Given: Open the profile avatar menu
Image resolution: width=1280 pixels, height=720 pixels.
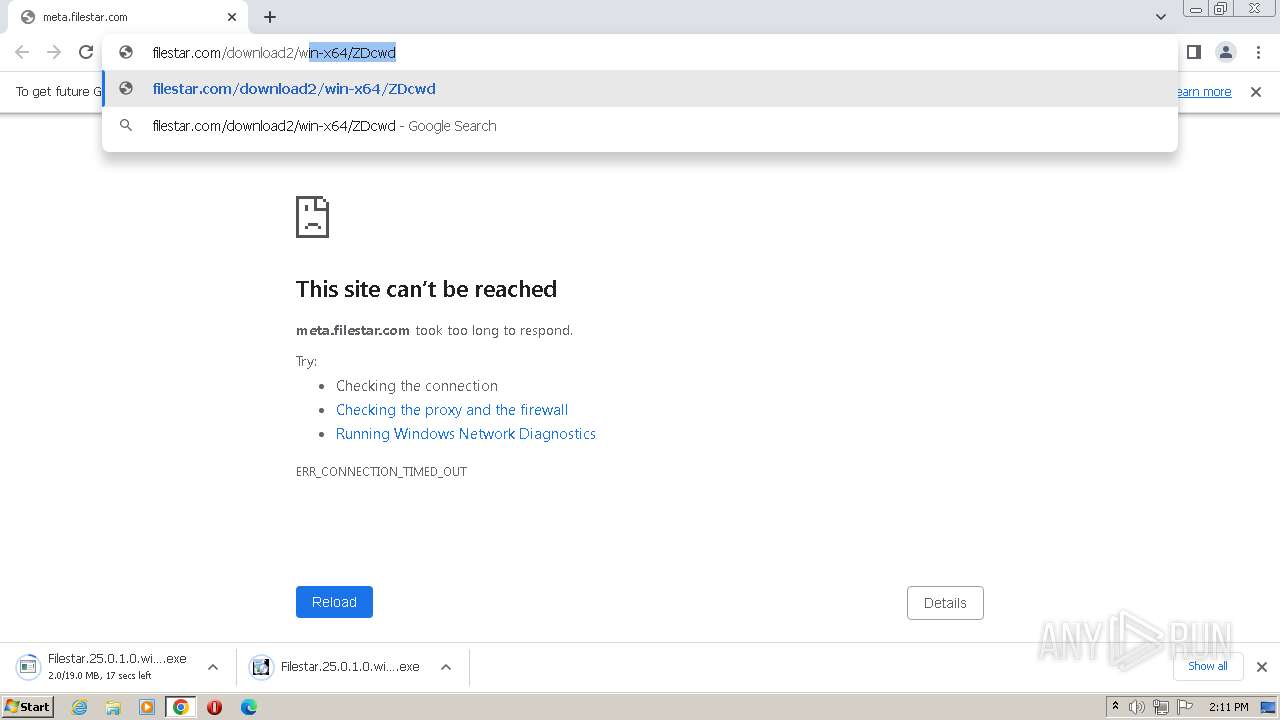Looking at the screenshot, I should 1226,52.
